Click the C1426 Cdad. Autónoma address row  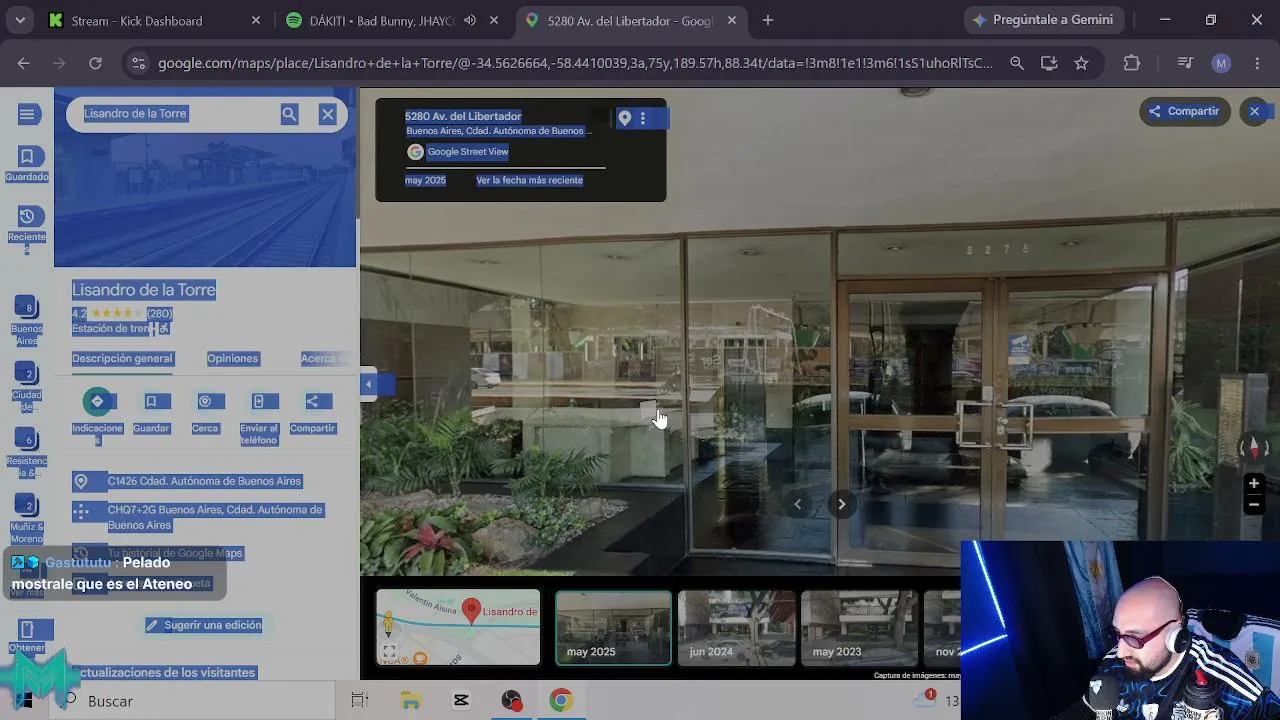pyautogui.click(x=205, y=481)
